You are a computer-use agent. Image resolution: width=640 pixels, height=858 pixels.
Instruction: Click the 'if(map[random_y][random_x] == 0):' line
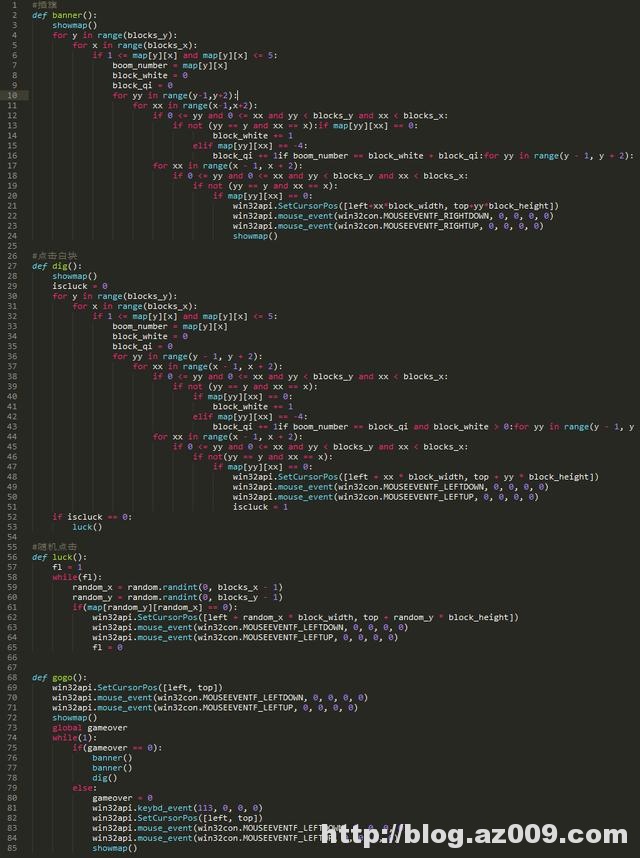pyautogui.click(x=155, y=607)
